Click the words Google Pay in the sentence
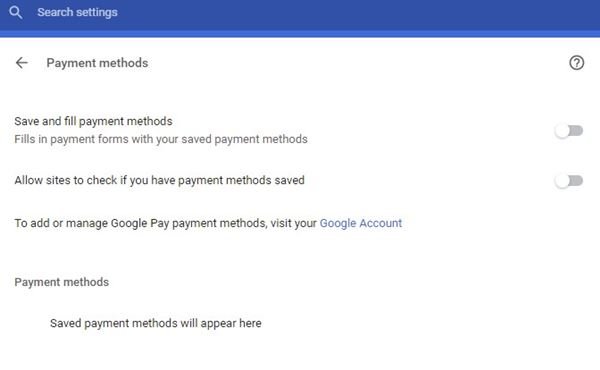This screenshot has height=370, width=600. pyautogui.click(x=140, y=223)
